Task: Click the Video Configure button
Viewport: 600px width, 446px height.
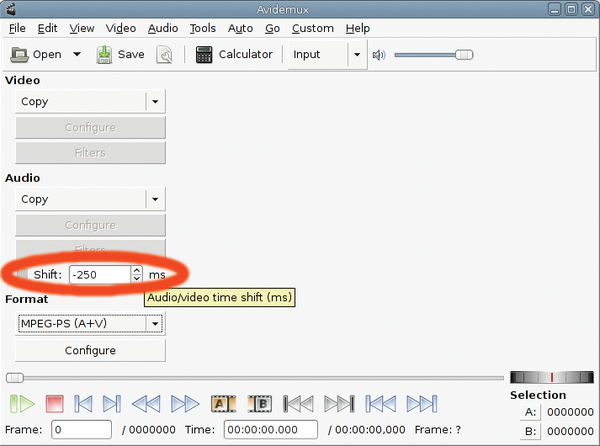Action: click(90, 127)
